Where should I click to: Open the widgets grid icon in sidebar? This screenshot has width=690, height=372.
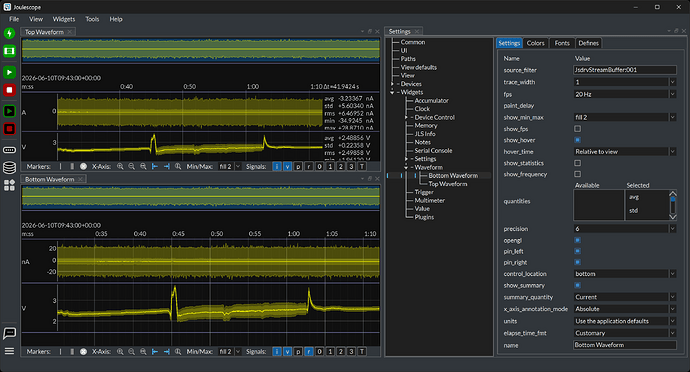[9, 185]
